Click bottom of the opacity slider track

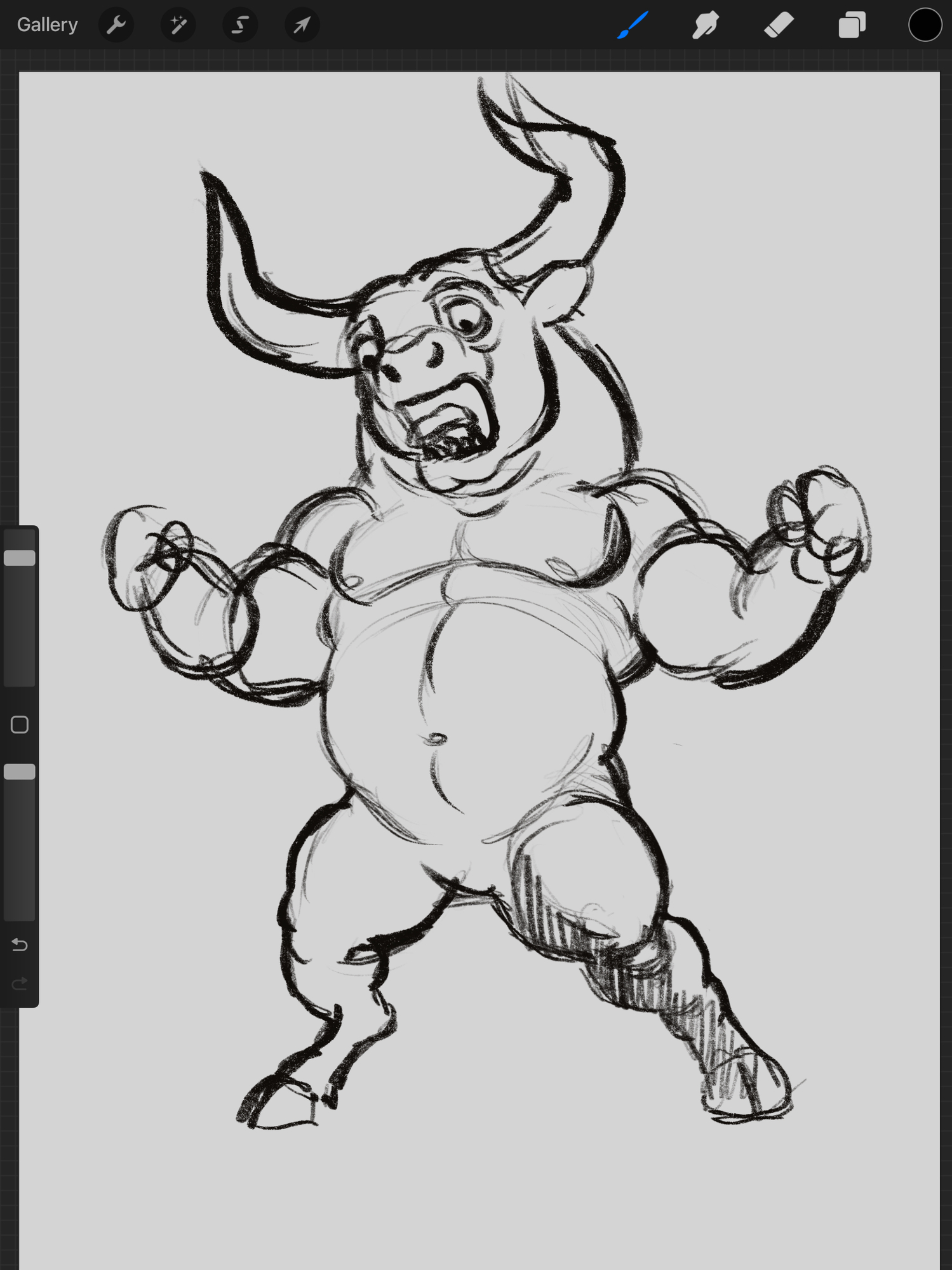20,911
